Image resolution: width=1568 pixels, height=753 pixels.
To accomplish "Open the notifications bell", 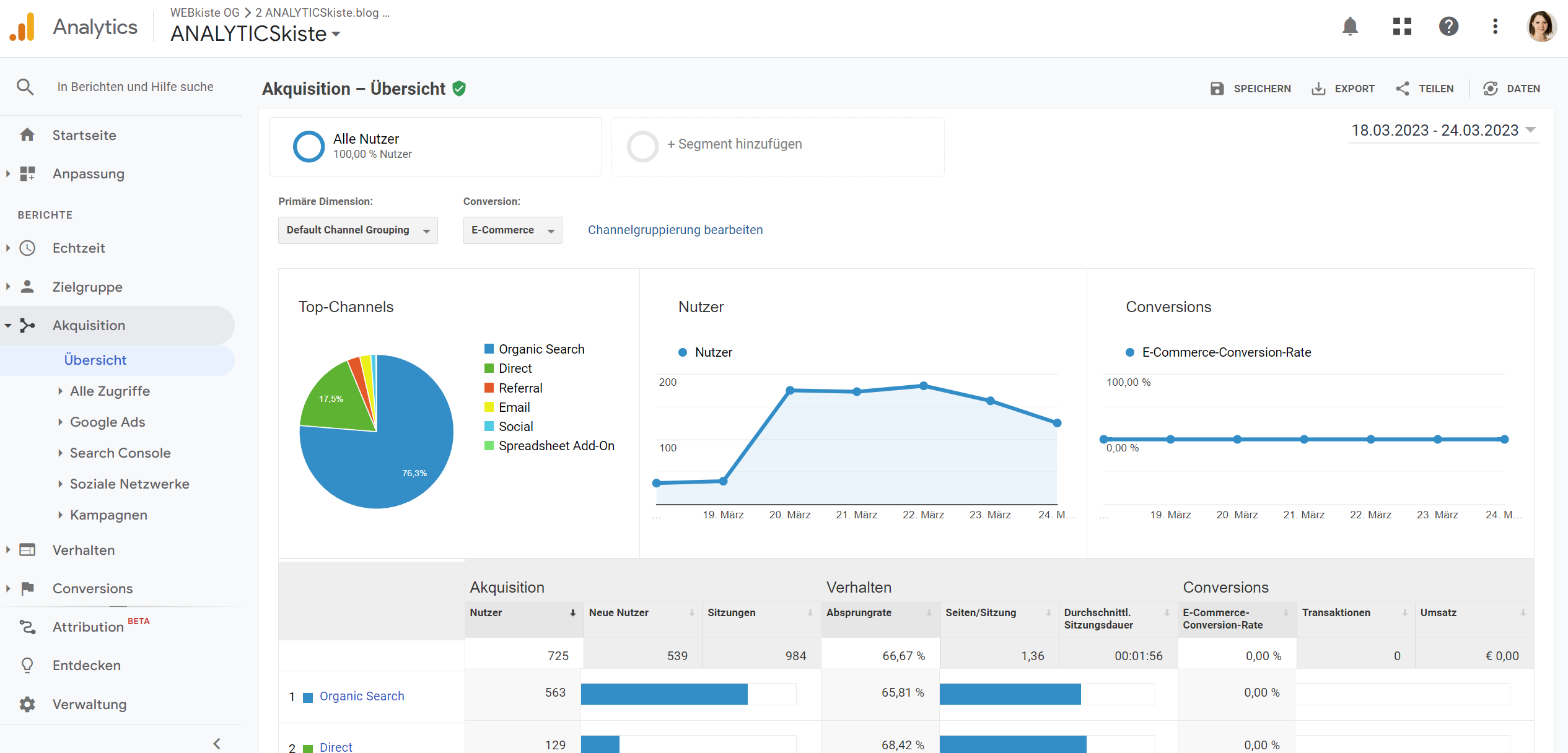I will 1349,27.
